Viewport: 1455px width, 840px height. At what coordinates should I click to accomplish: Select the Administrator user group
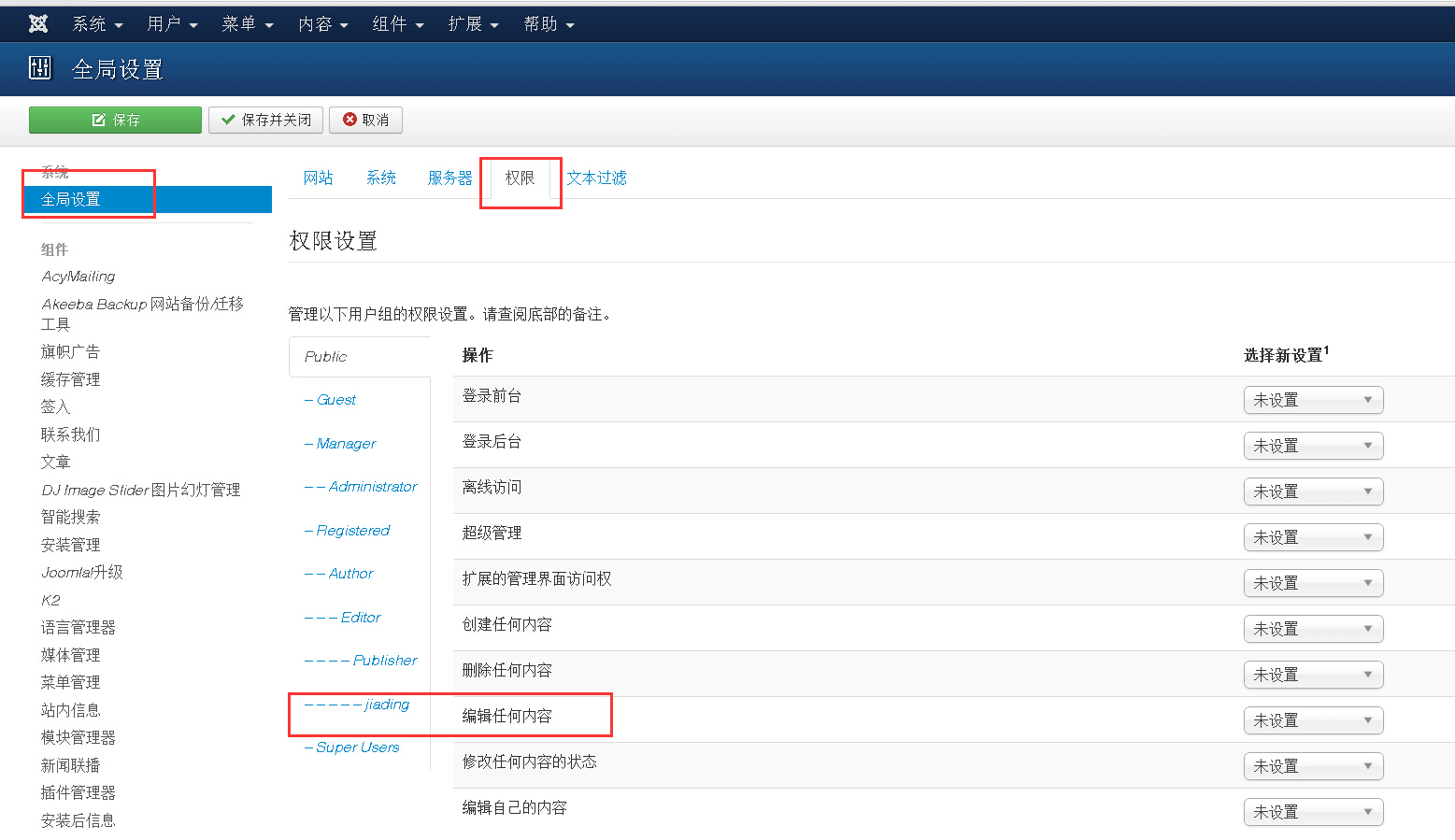[361, 487]
